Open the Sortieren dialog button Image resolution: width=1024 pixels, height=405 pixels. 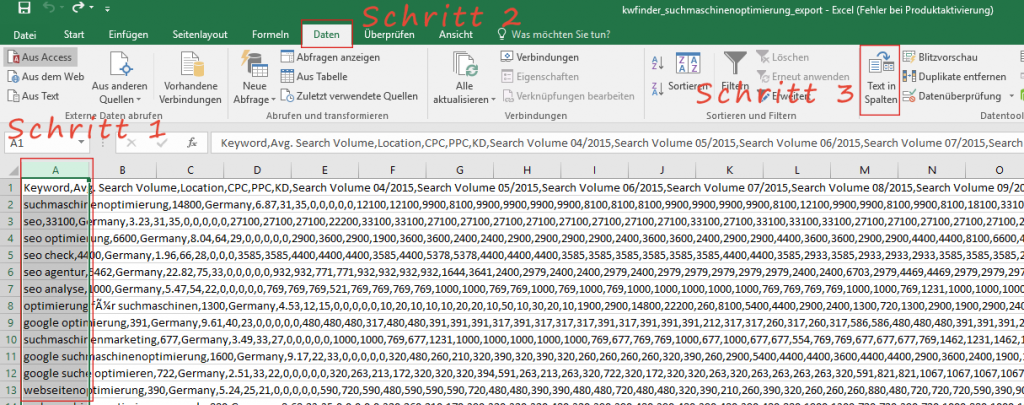pos(688,73)
